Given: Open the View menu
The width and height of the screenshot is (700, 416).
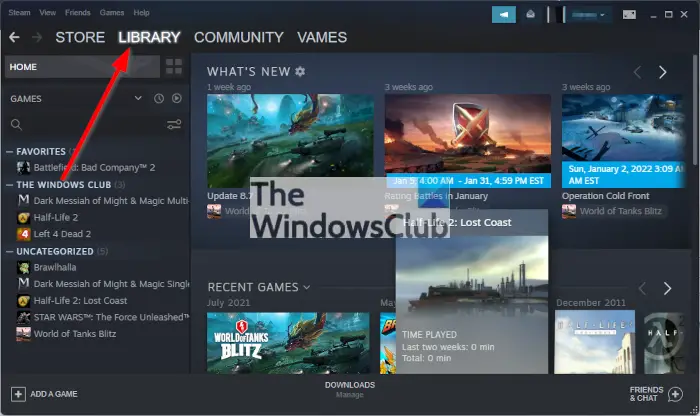Looking at the screenshot, I should [47, 12].
